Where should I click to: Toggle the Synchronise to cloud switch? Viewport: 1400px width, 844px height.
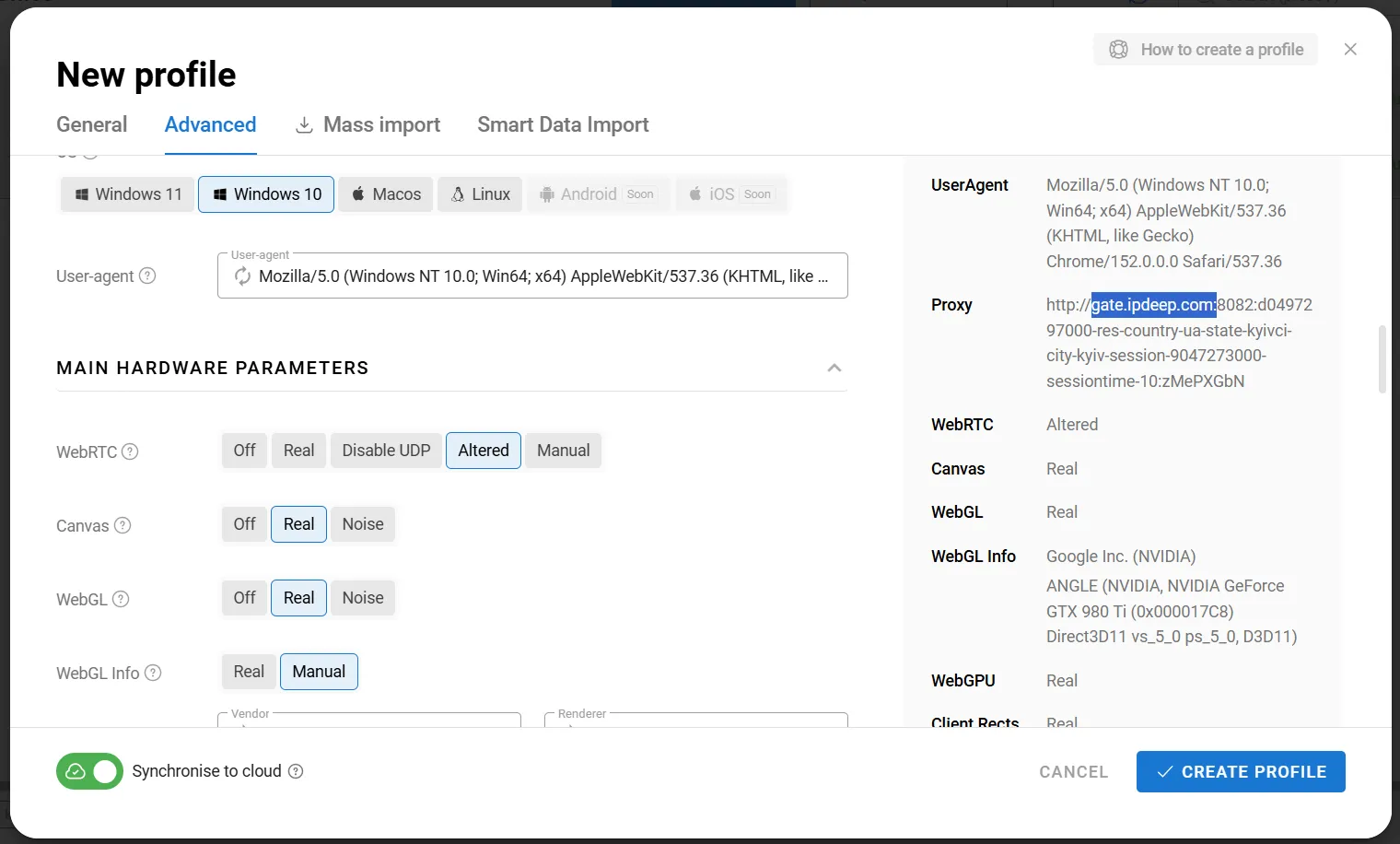click(x=89, y=771)
